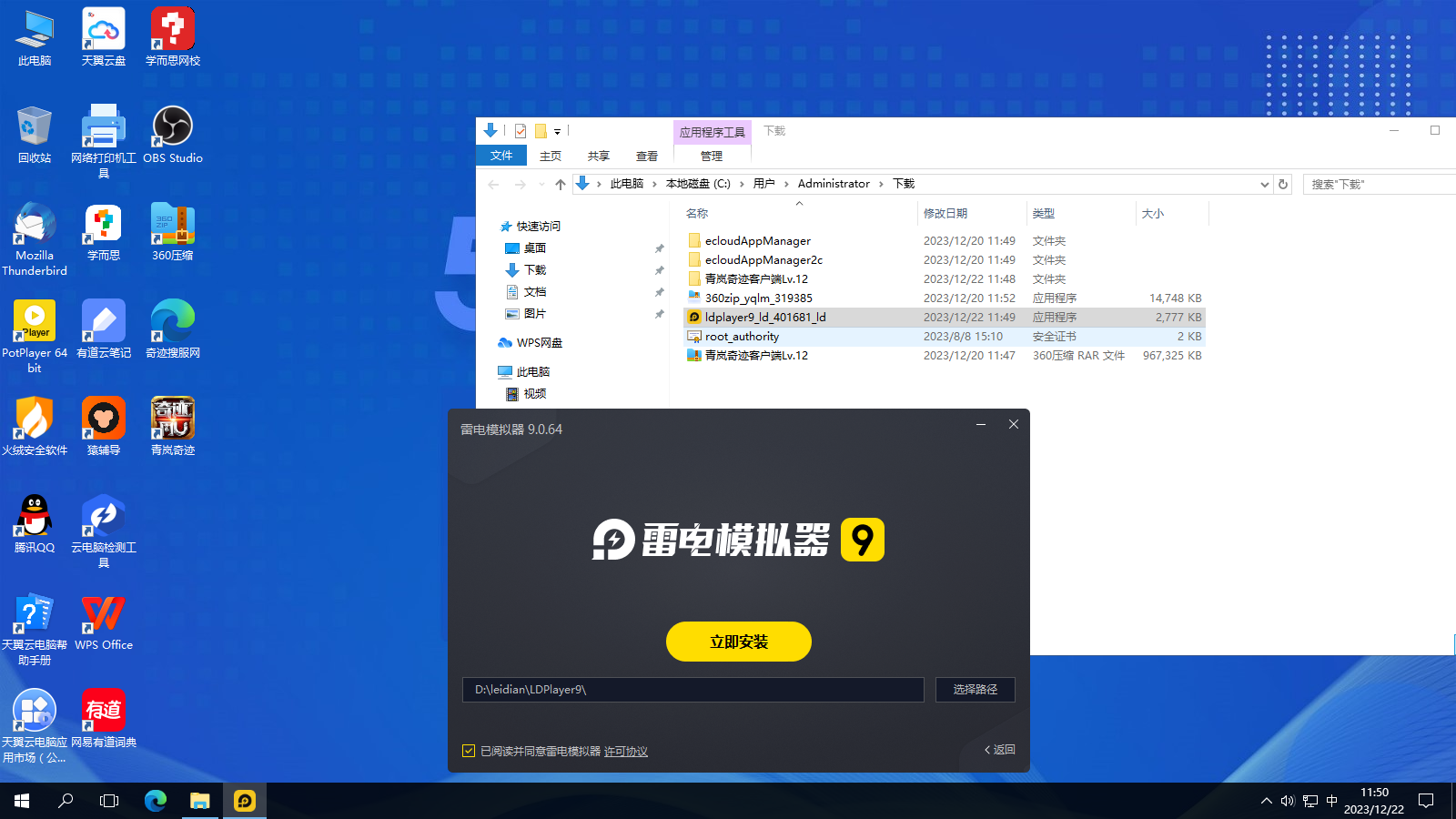The image size is (1456, 819).
Task: Open 学而思网校 desktop shortcut
Action: click(173, 37)
